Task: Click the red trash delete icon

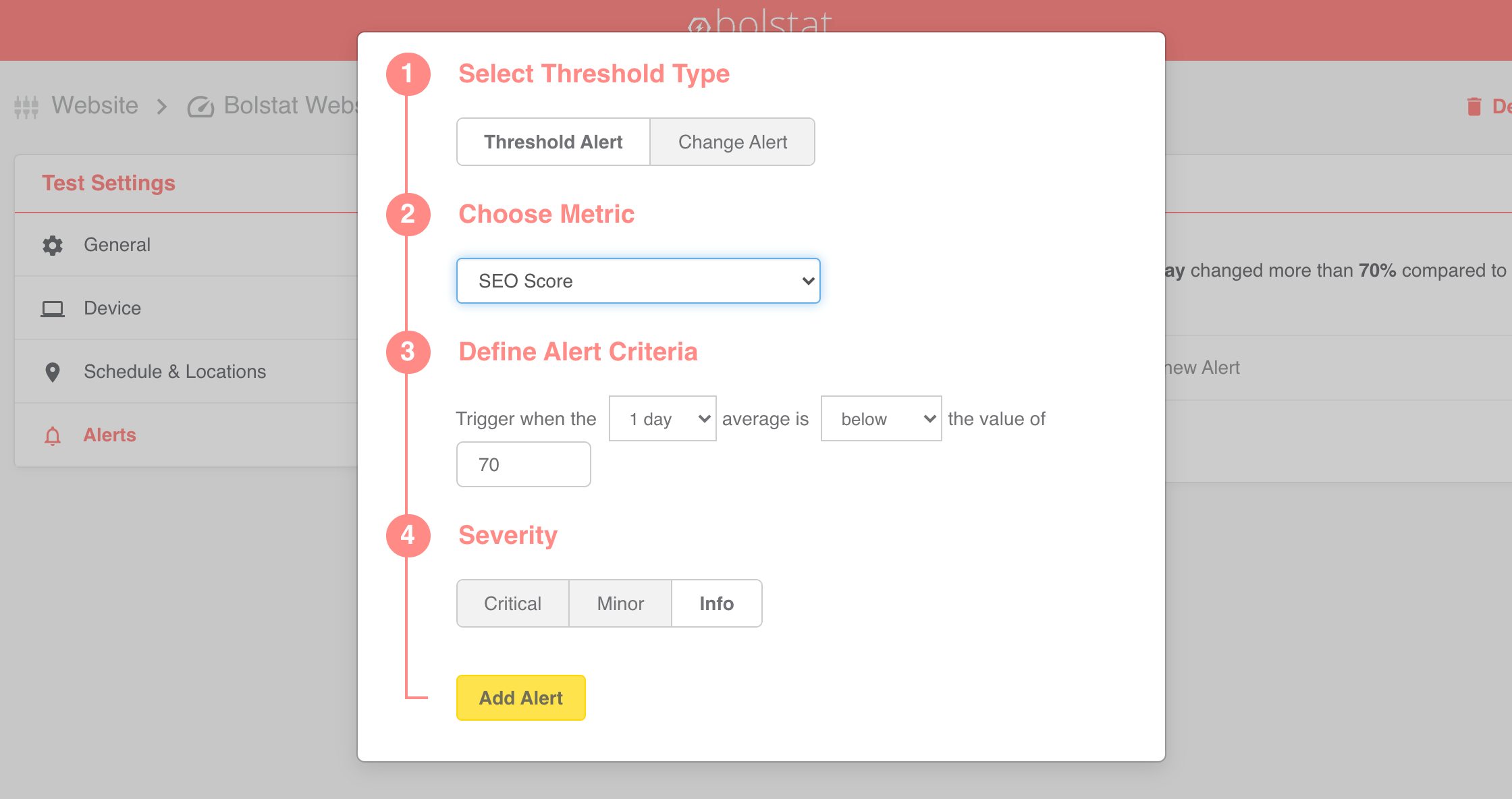Action: pos(1474,107)
